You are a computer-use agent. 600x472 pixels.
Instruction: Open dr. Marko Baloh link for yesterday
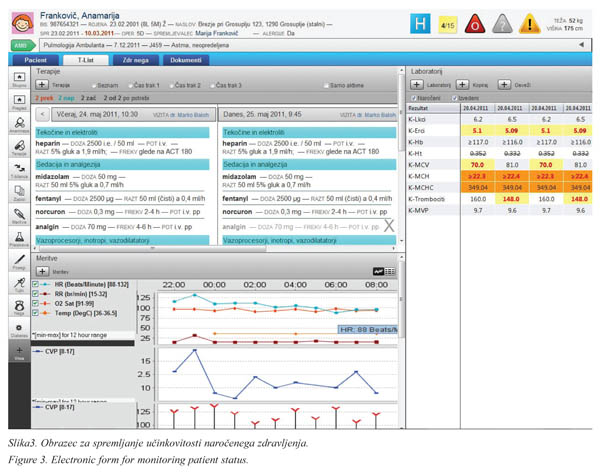coord(189,115)
